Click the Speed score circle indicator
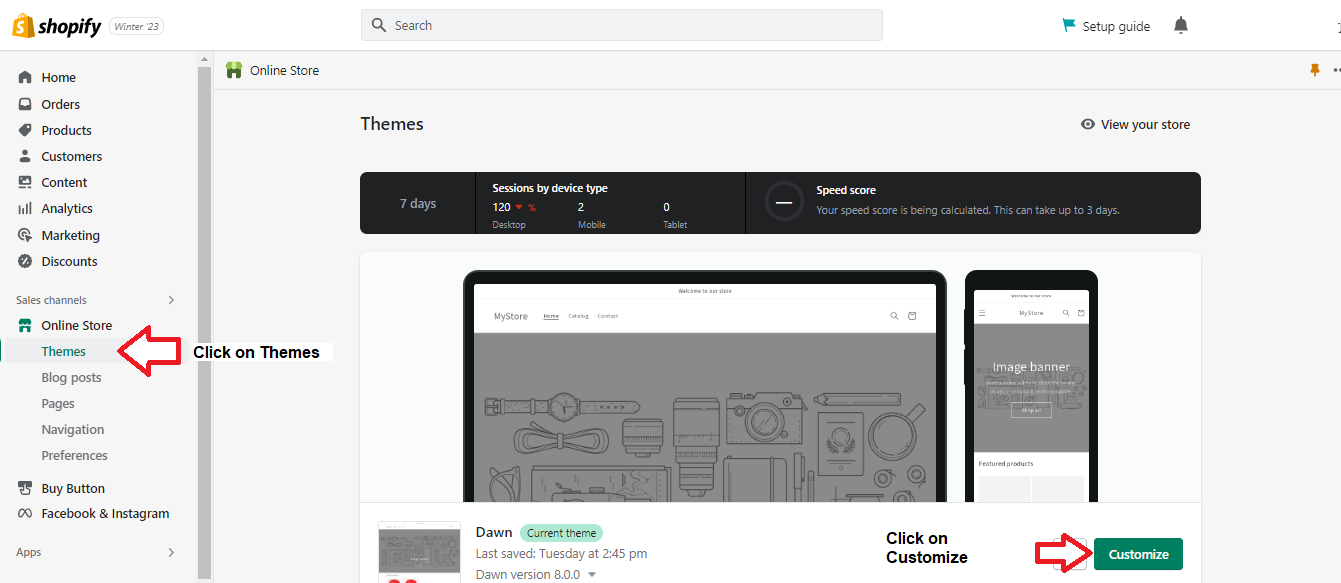The height and width of the screenshot is (583, 1341). [784, 201]
